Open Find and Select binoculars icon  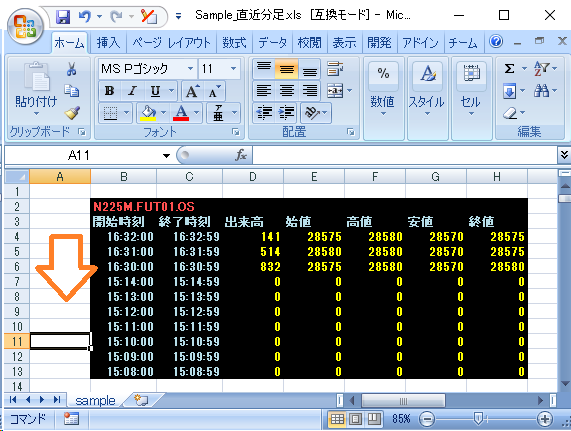pyautogui.click(x=541, y=90)
